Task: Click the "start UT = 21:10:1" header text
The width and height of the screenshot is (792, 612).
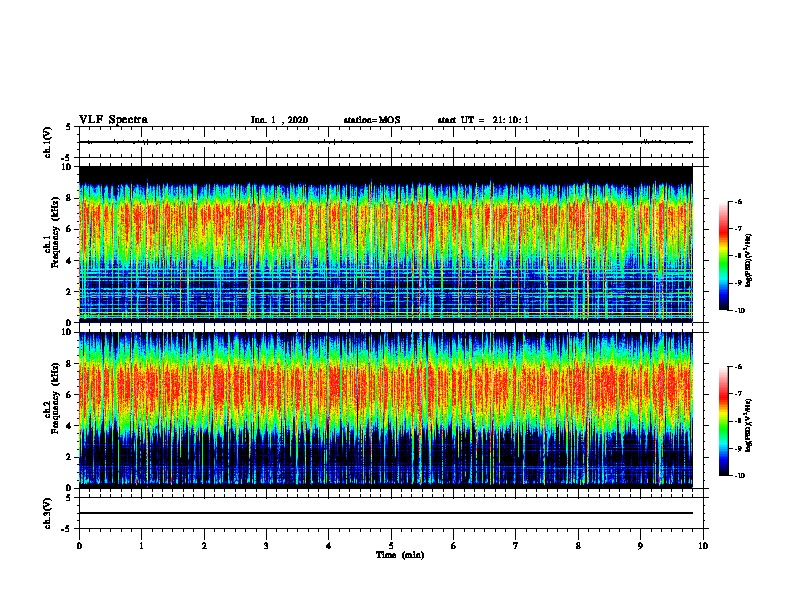Action: pos(483,120)
